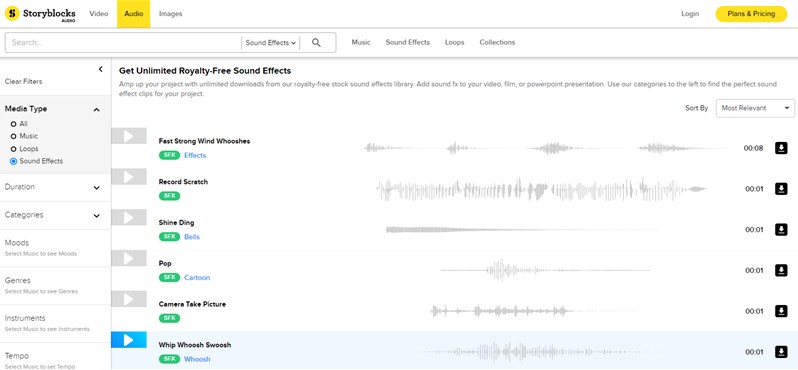The width and height of the screenshot is (798, 370).
Task: Click the Plans & Pricing button
Action: coord(751,14)
